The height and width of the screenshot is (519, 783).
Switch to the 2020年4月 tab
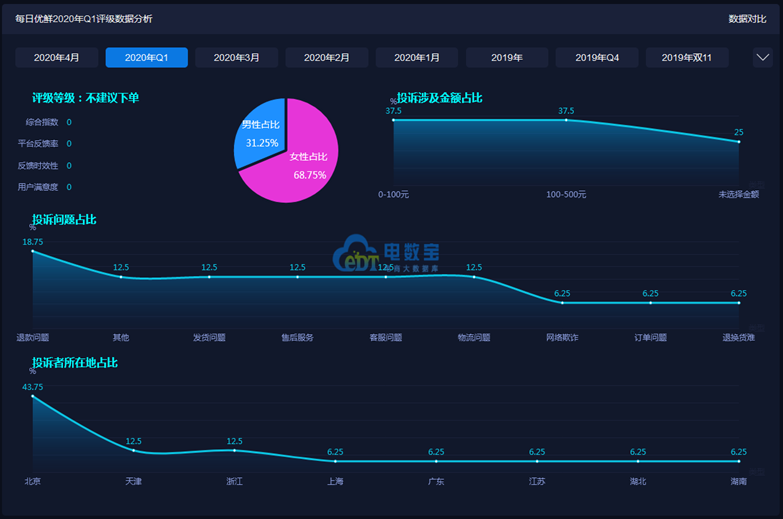(56, 57)
